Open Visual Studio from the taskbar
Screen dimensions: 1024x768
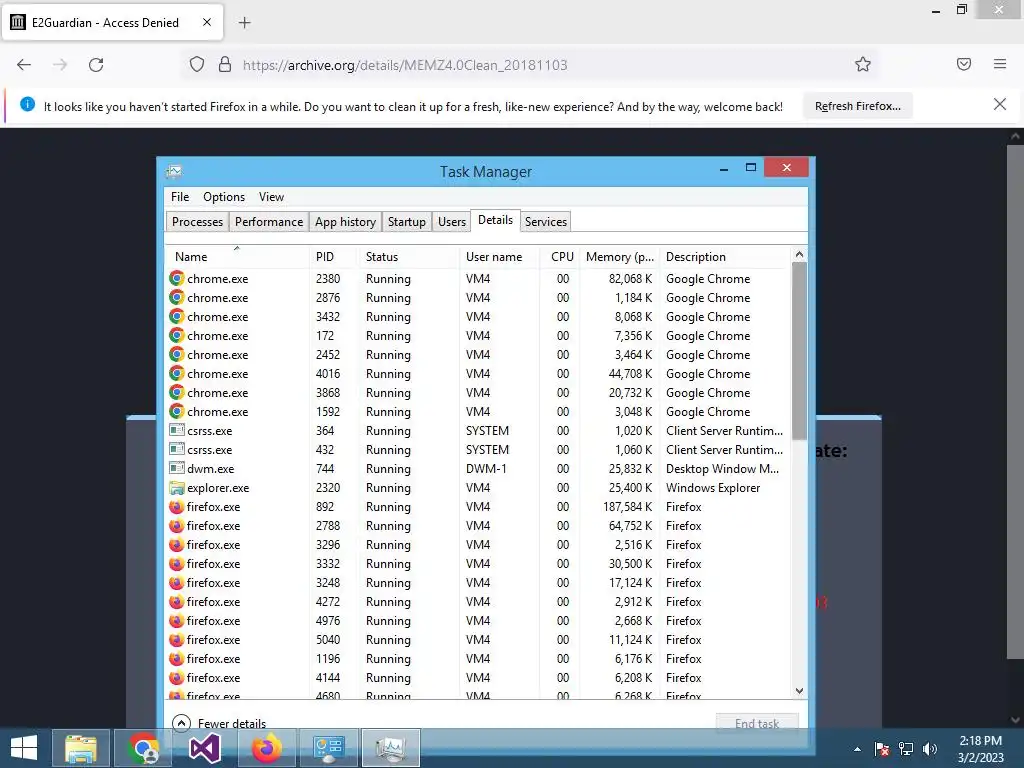click(204, 748)
